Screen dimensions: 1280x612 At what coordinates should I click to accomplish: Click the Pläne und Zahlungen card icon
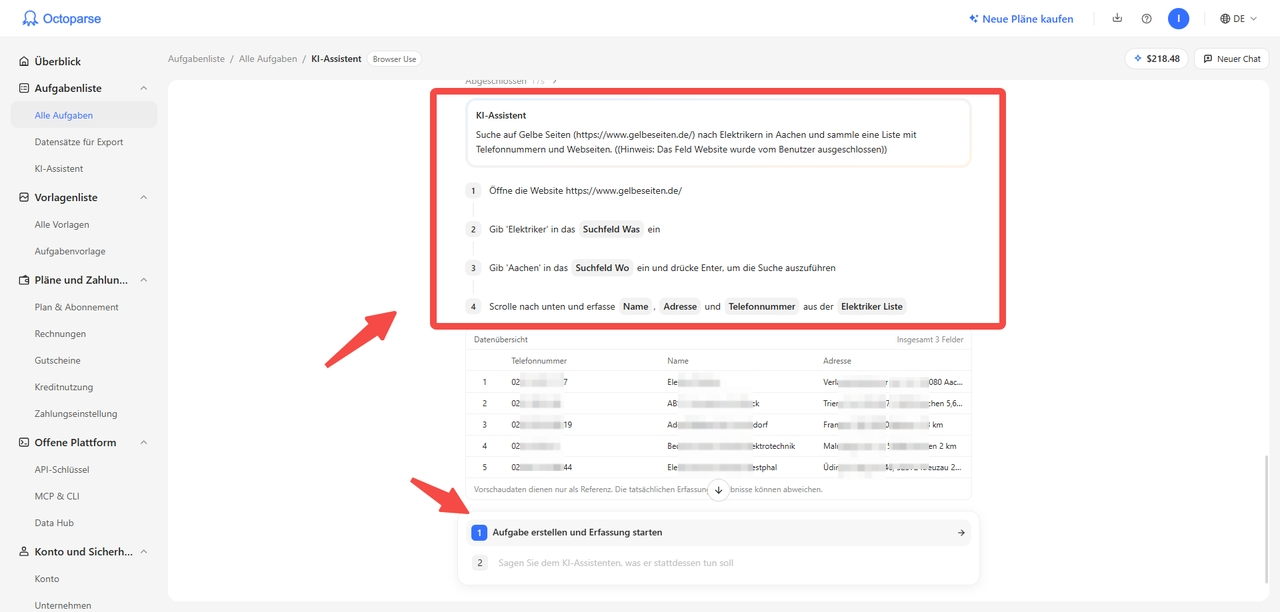tap(24, 280)
